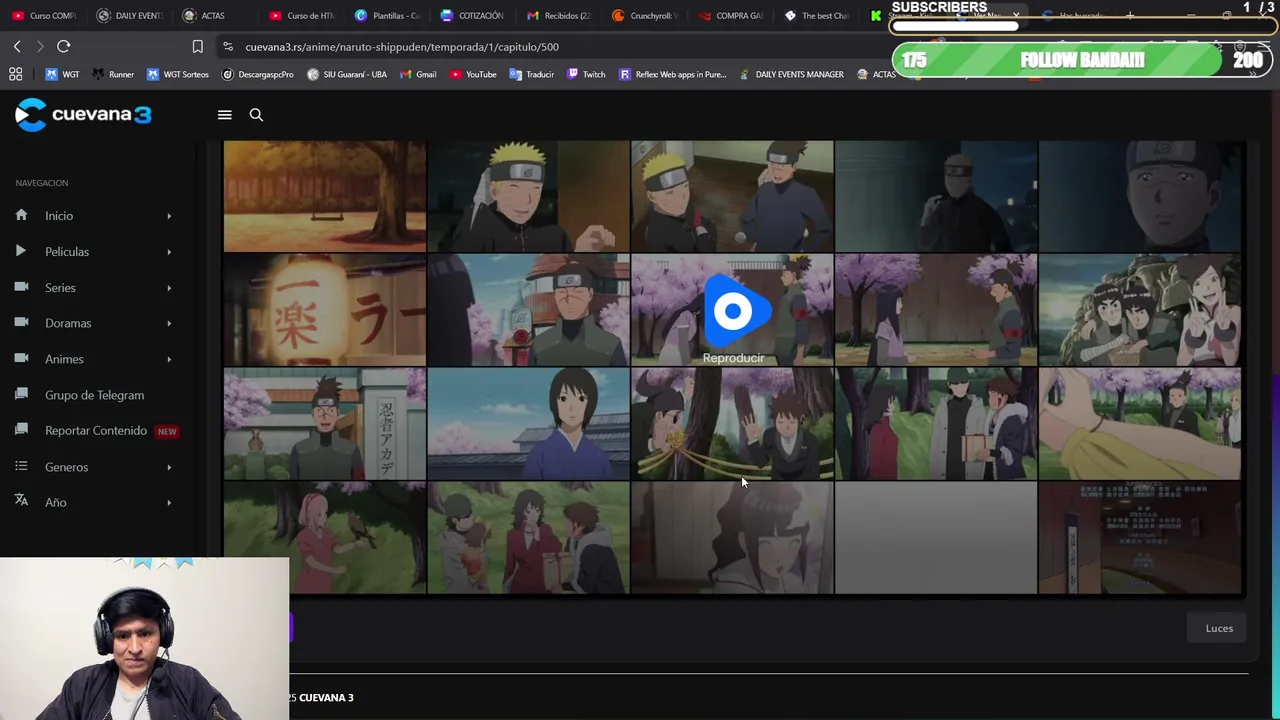This screenshot has width=1280, height=720.
Task: Click the camera icon beside Animes
Action: coord(22,359)
